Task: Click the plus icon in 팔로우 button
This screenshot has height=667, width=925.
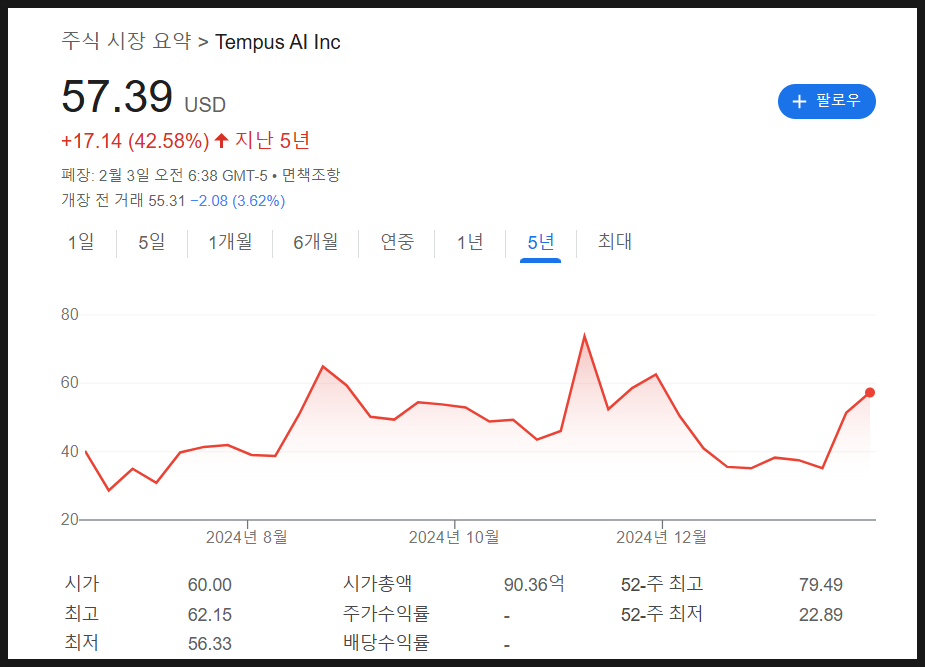Action: (799, 101)
